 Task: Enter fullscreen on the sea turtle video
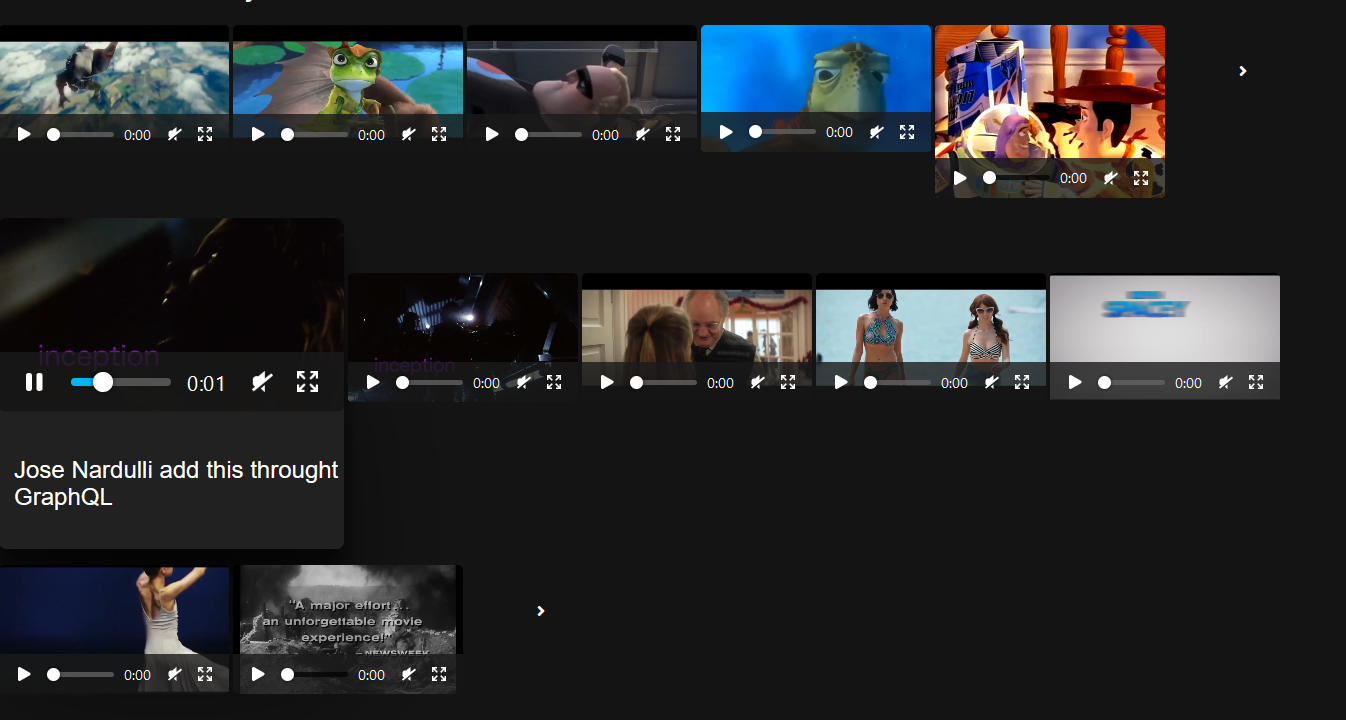[x=906, y=131]
